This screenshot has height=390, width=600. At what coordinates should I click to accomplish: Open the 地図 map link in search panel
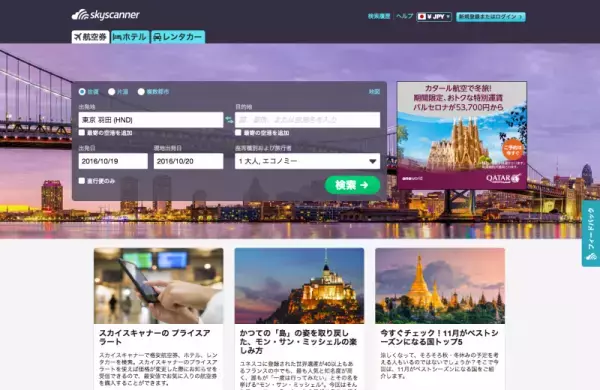point(374,92)
